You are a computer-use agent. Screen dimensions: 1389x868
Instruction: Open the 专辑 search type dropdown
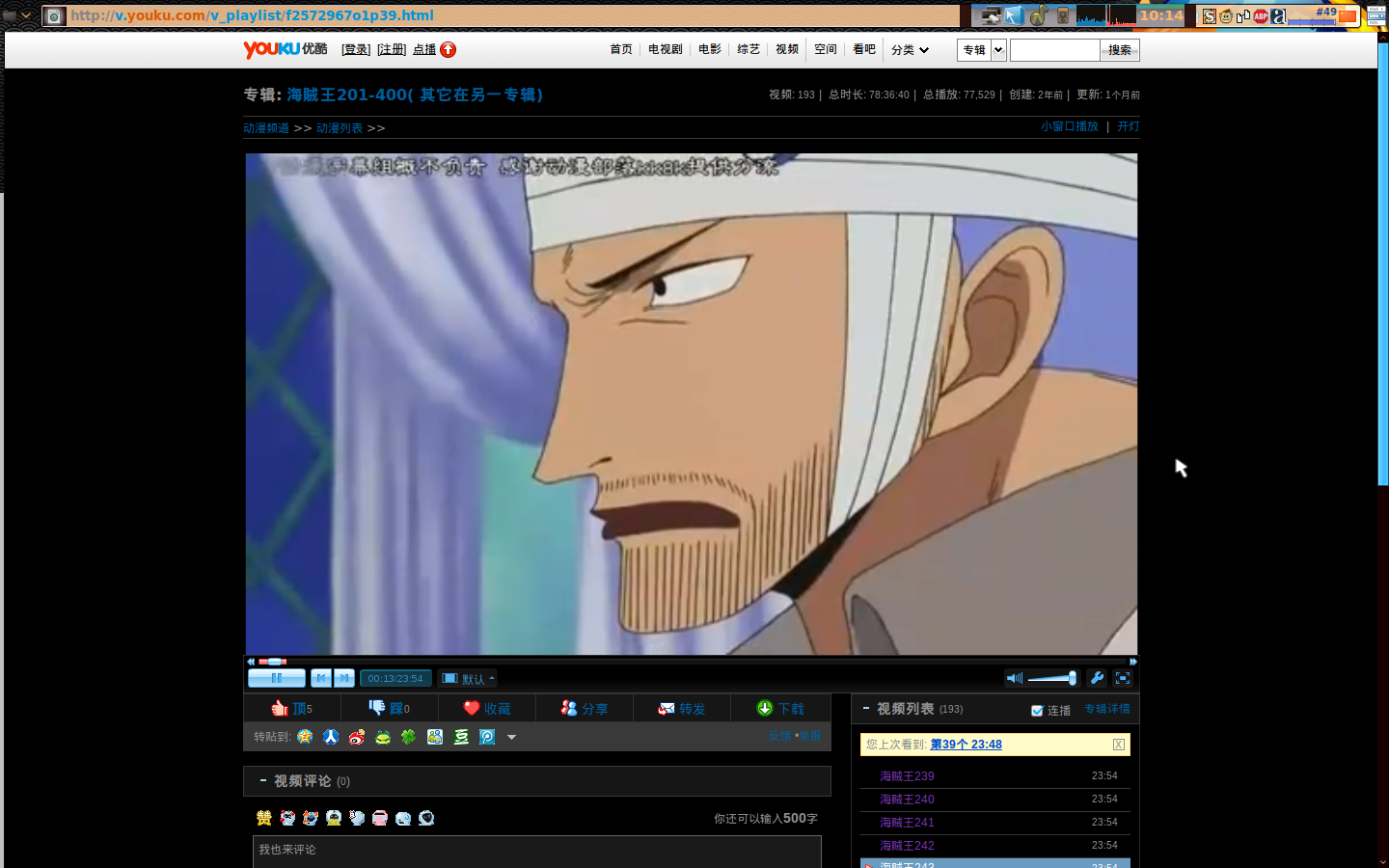tap(982, 50)
